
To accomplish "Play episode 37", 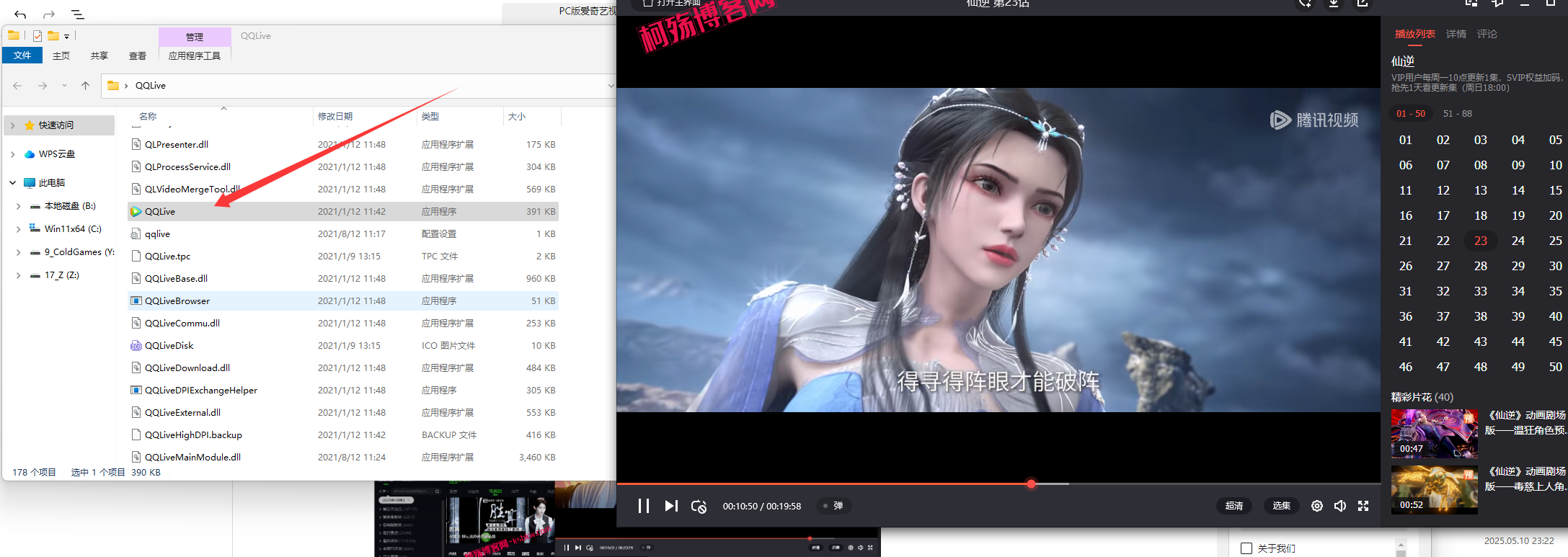I will click(1443, 316).
